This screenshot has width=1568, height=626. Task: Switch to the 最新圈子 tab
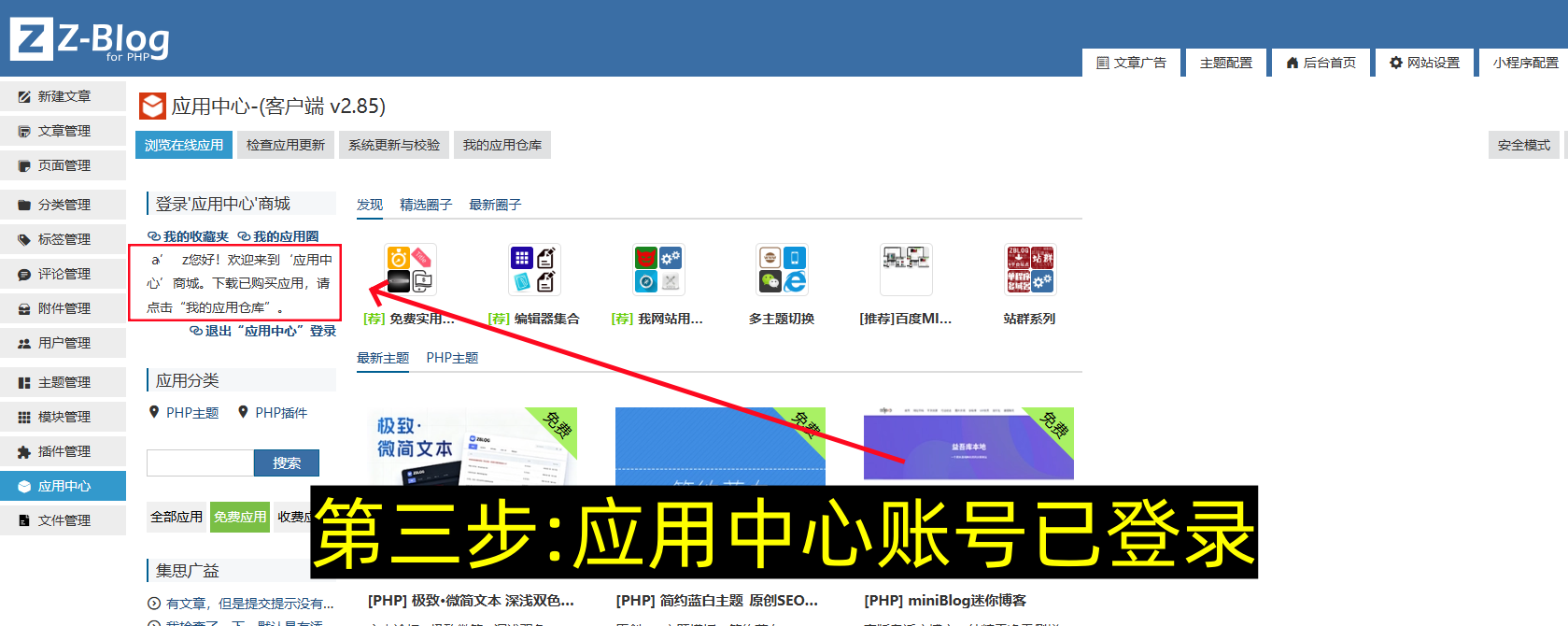[x=495, y=205]
